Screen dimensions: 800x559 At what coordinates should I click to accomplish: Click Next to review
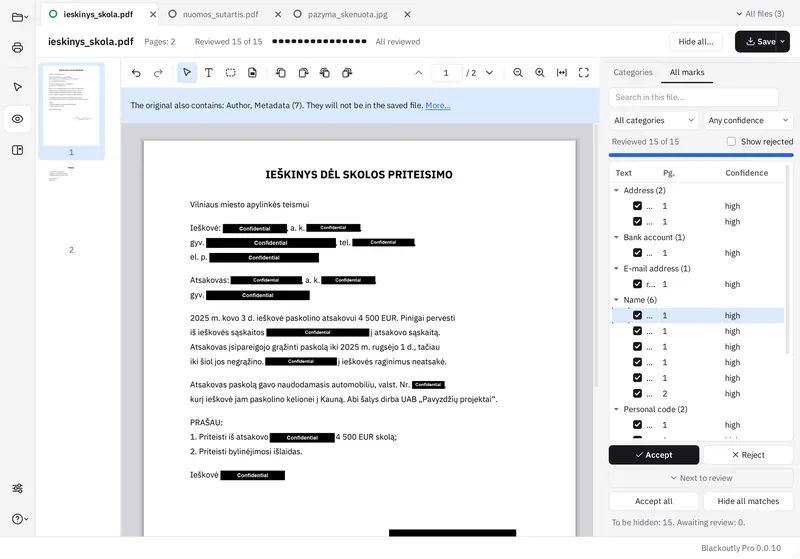[x=701, y=478]
